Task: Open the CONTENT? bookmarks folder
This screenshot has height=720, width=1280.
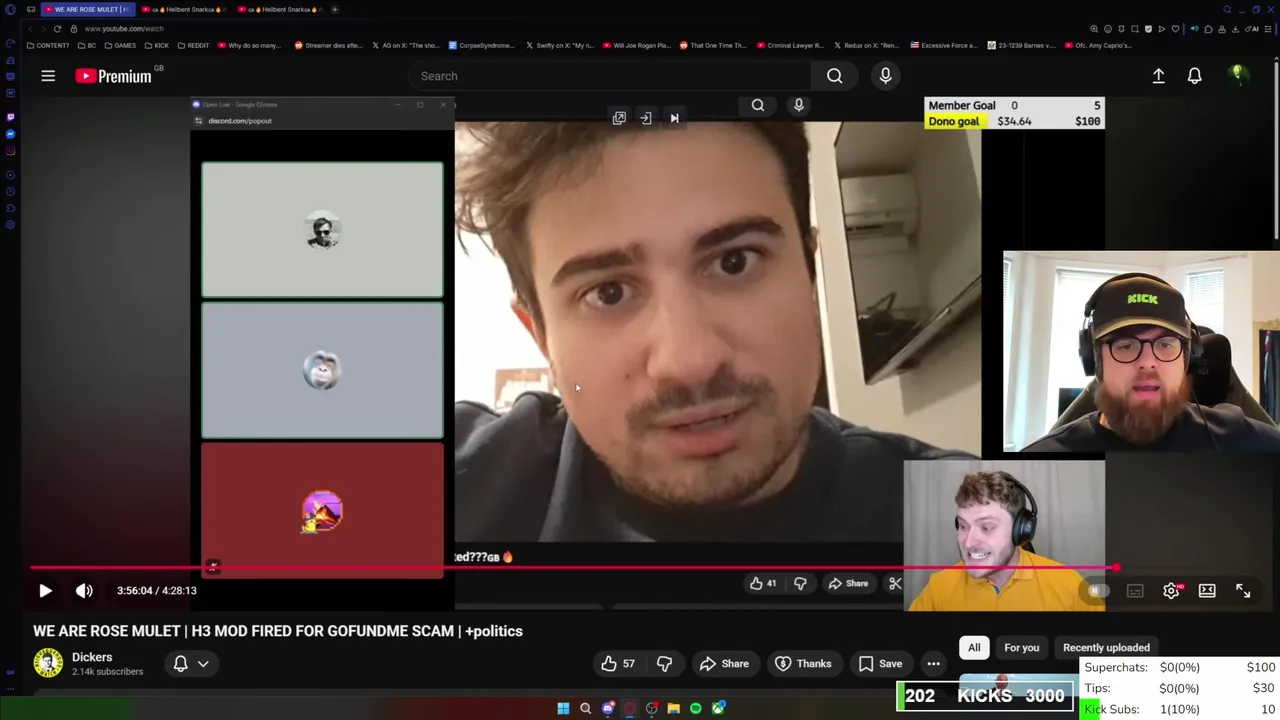Action: (x=49, y=45)
